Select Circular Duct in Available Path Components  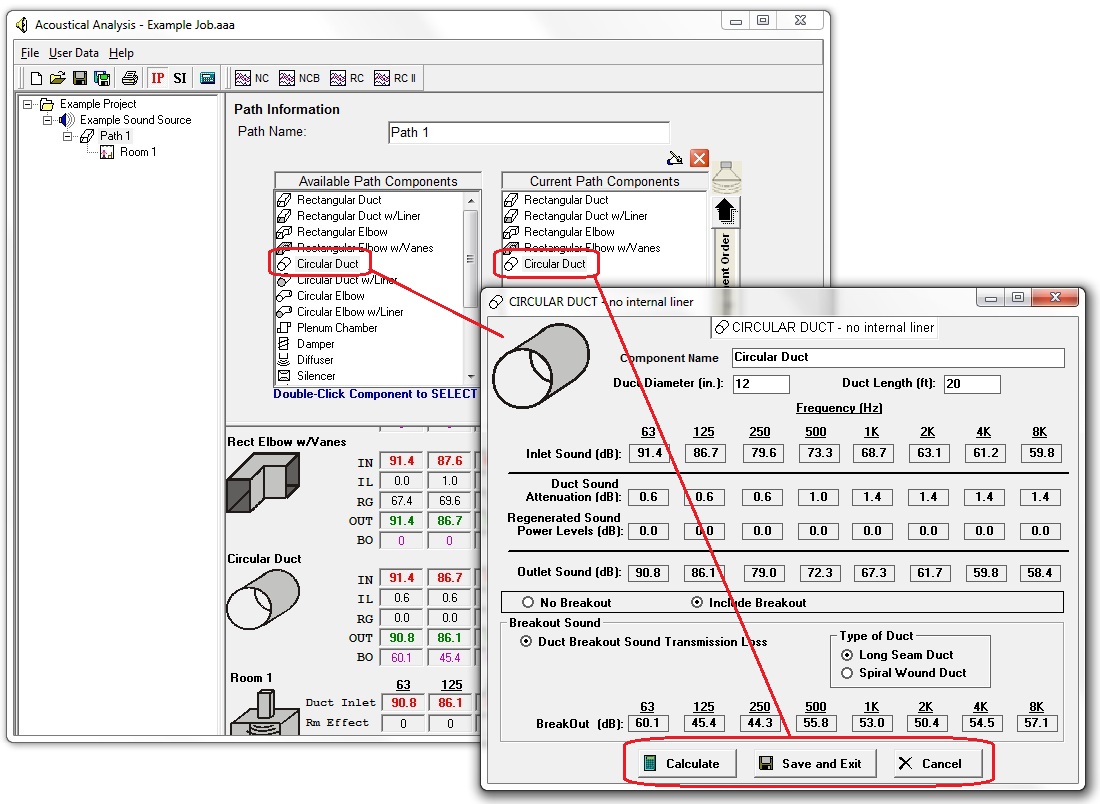pyautogui.click(x=327, y=264)
